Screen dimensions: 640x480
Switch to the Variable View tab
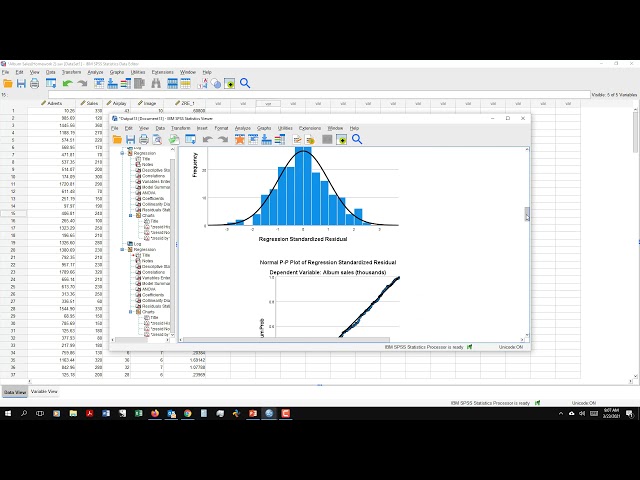[x=44, y=391]
